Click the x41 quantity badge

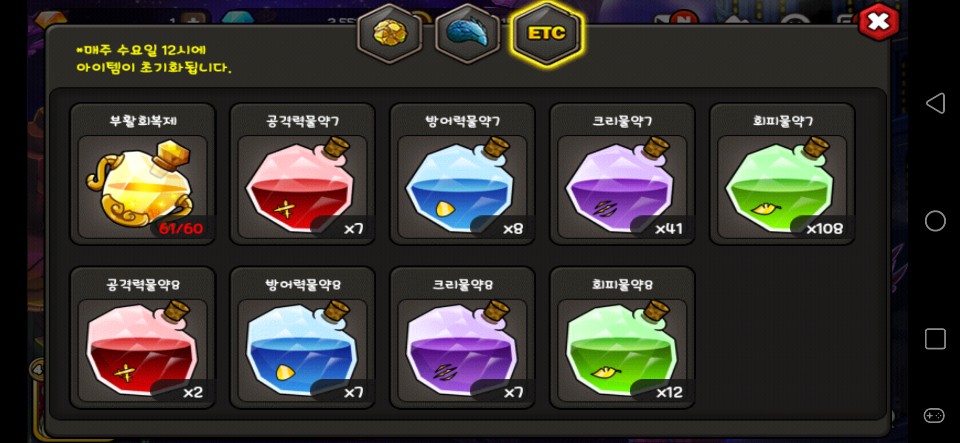[669, 229]
